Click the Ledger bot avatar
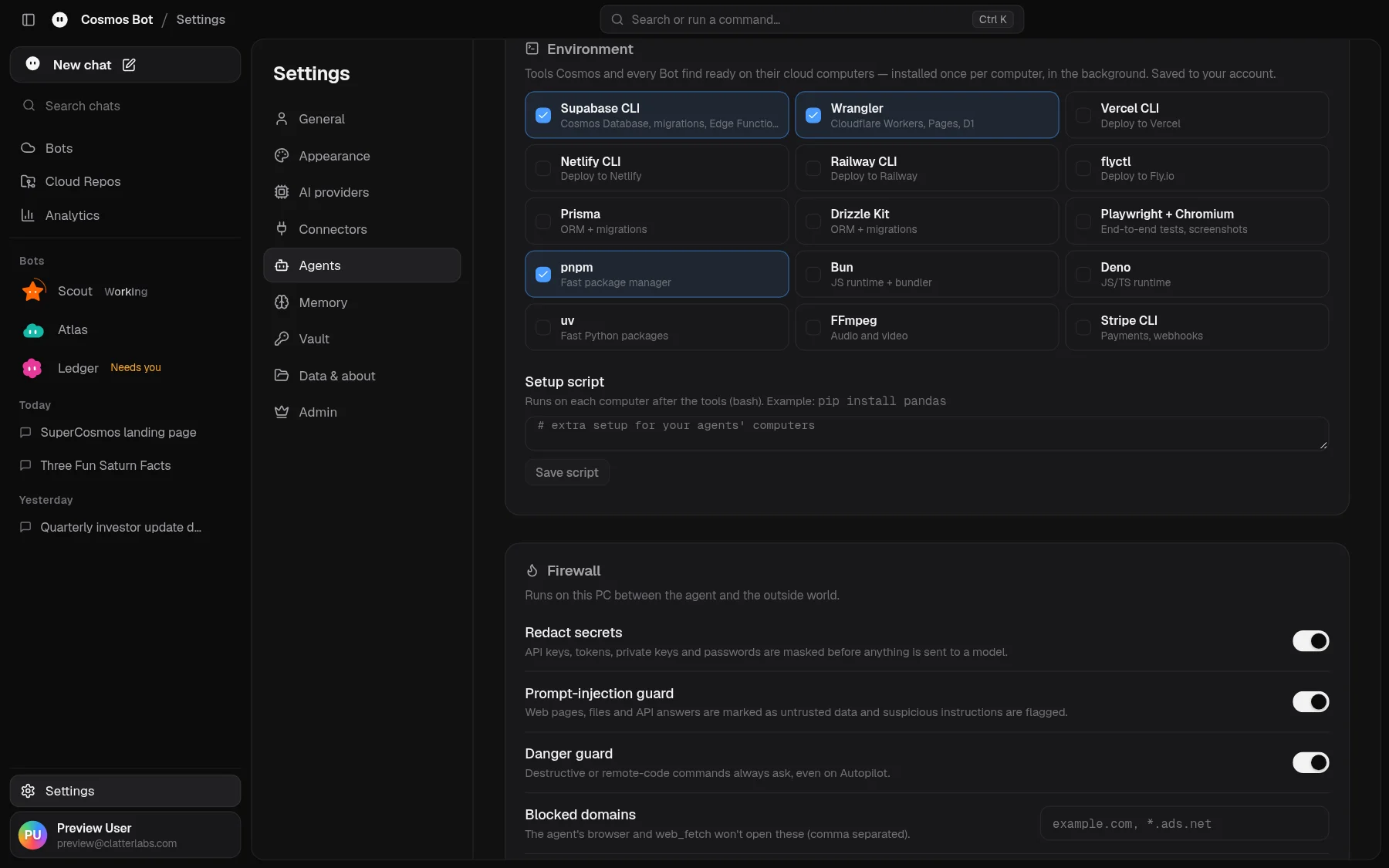 pyautogui.click(x=32, y=368)
